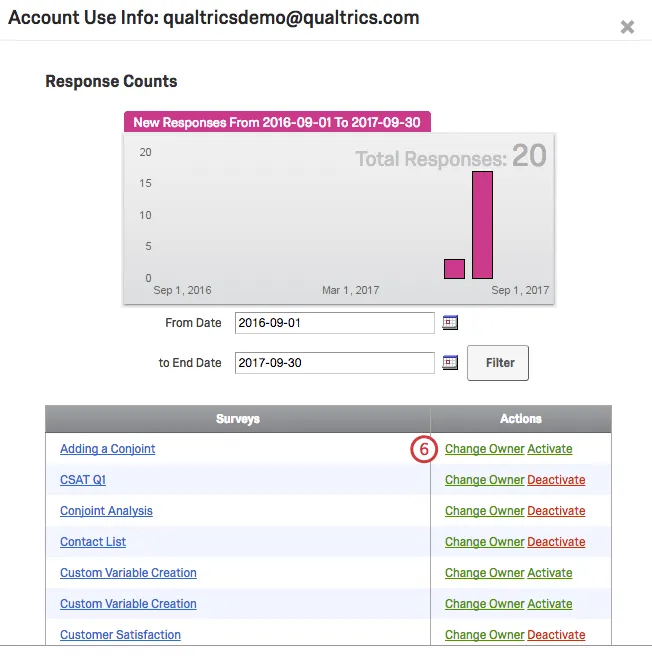Open the CSAT Q1 survey link
652x656 pixels.
click(83, 480)
